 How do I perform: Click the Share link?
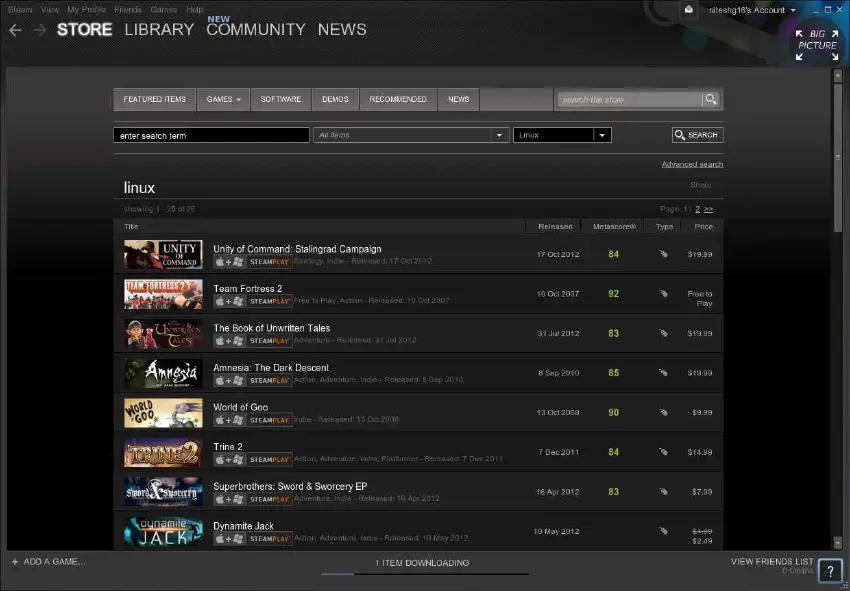[701, 185]
